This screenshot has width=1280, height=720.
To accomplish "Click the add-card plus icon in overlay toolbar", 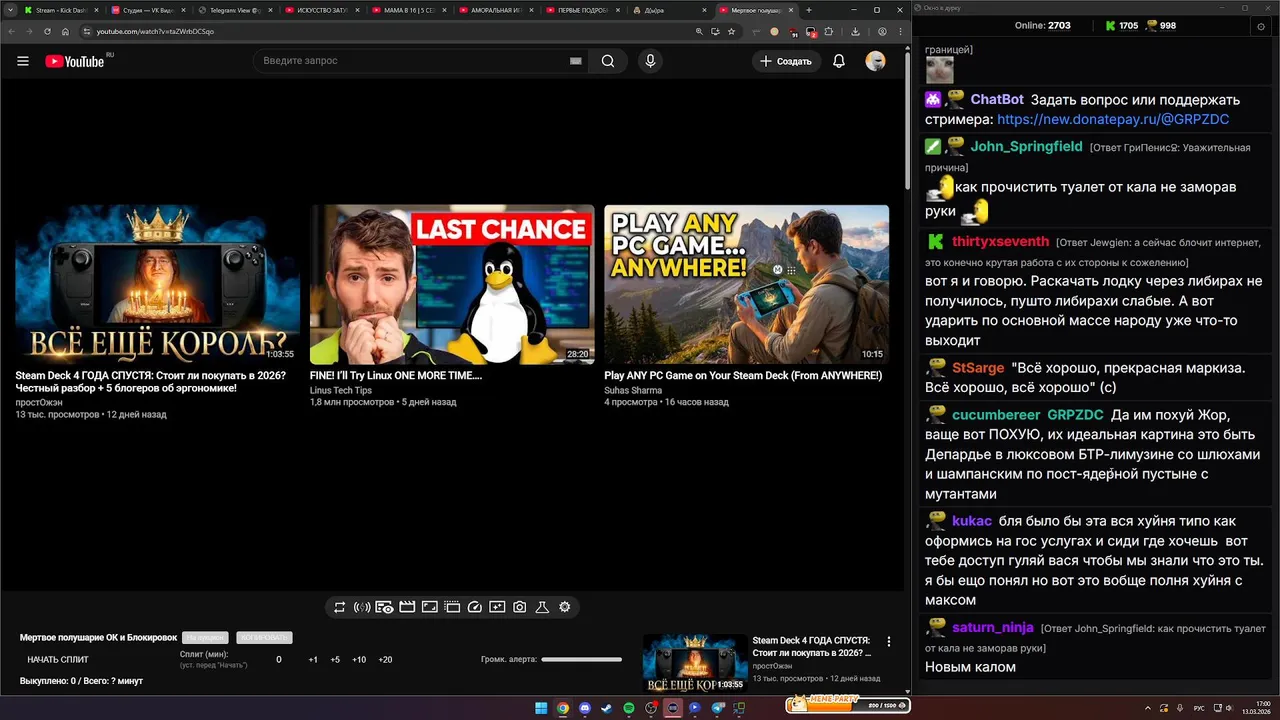I will click(x=497, y=607).
